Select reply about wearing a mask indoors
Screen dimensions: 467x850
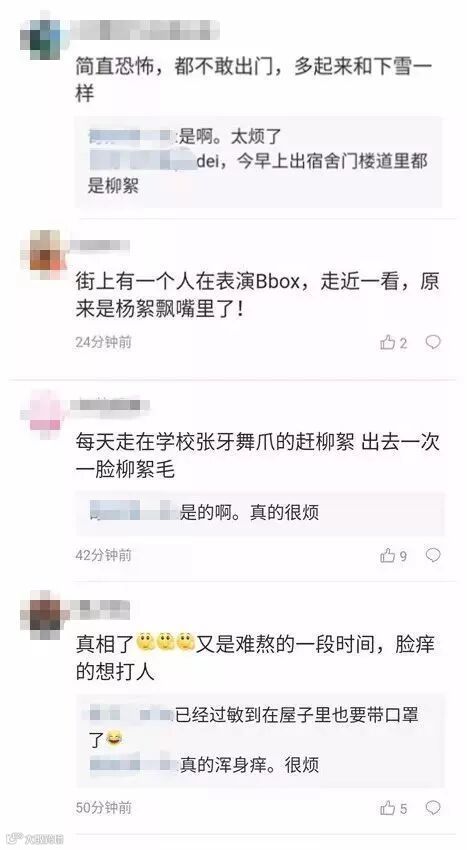254,726
